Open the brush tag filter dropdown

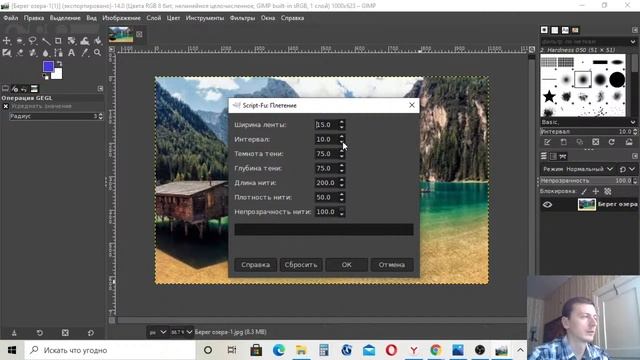633,42
